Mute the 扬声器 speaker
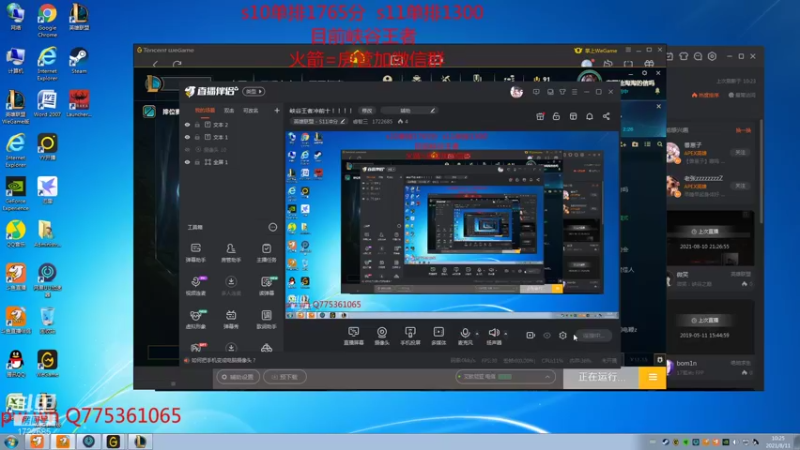This screenshot has height=450, width=800. [493, 336]
